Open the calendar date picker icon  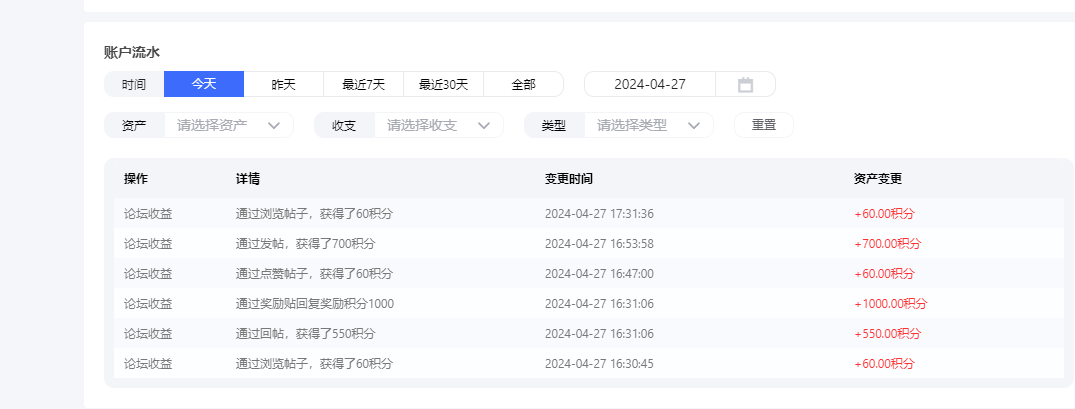coord(745,85)
